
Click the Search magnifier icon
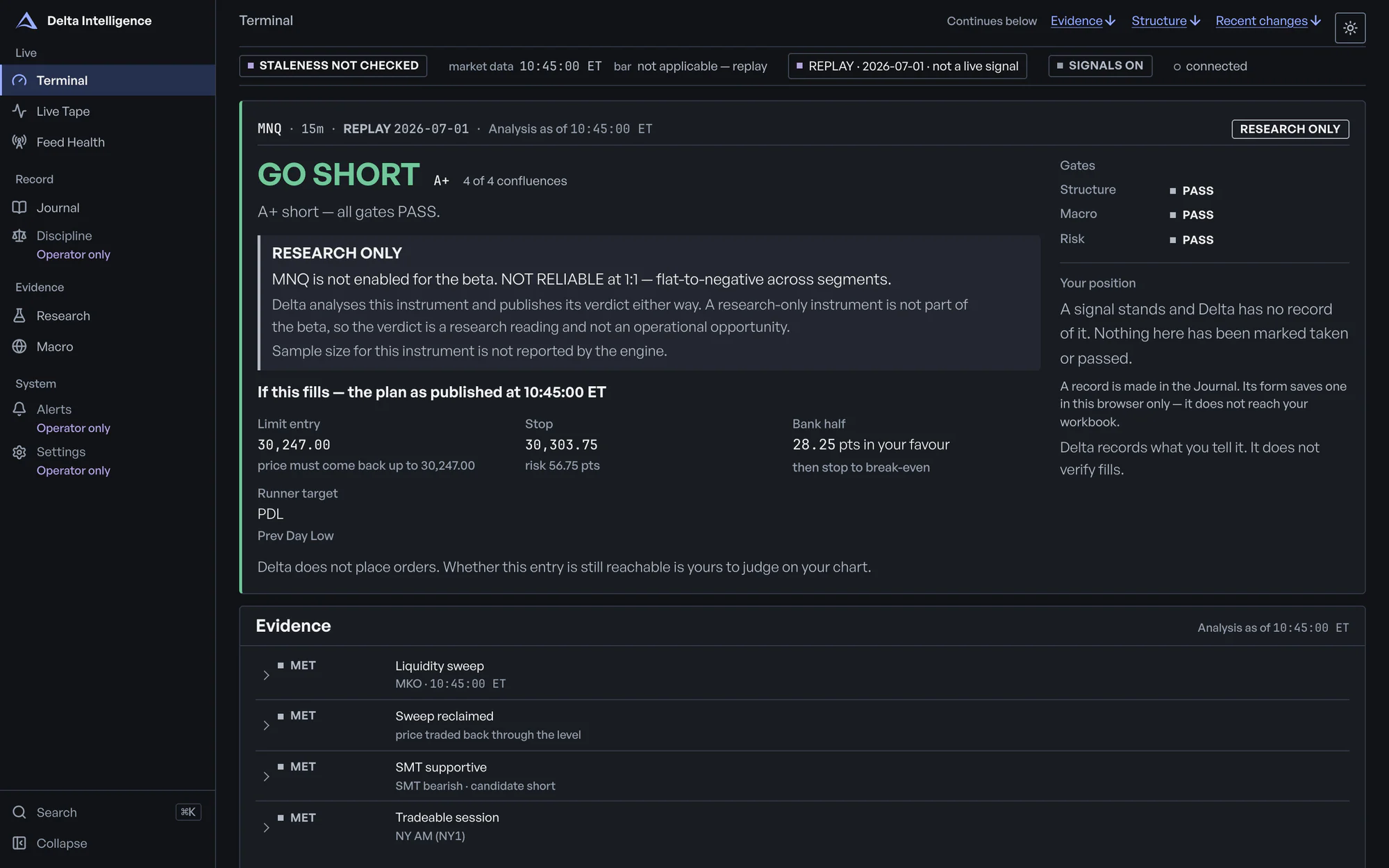pyautogui.click(x=19, y=812)
